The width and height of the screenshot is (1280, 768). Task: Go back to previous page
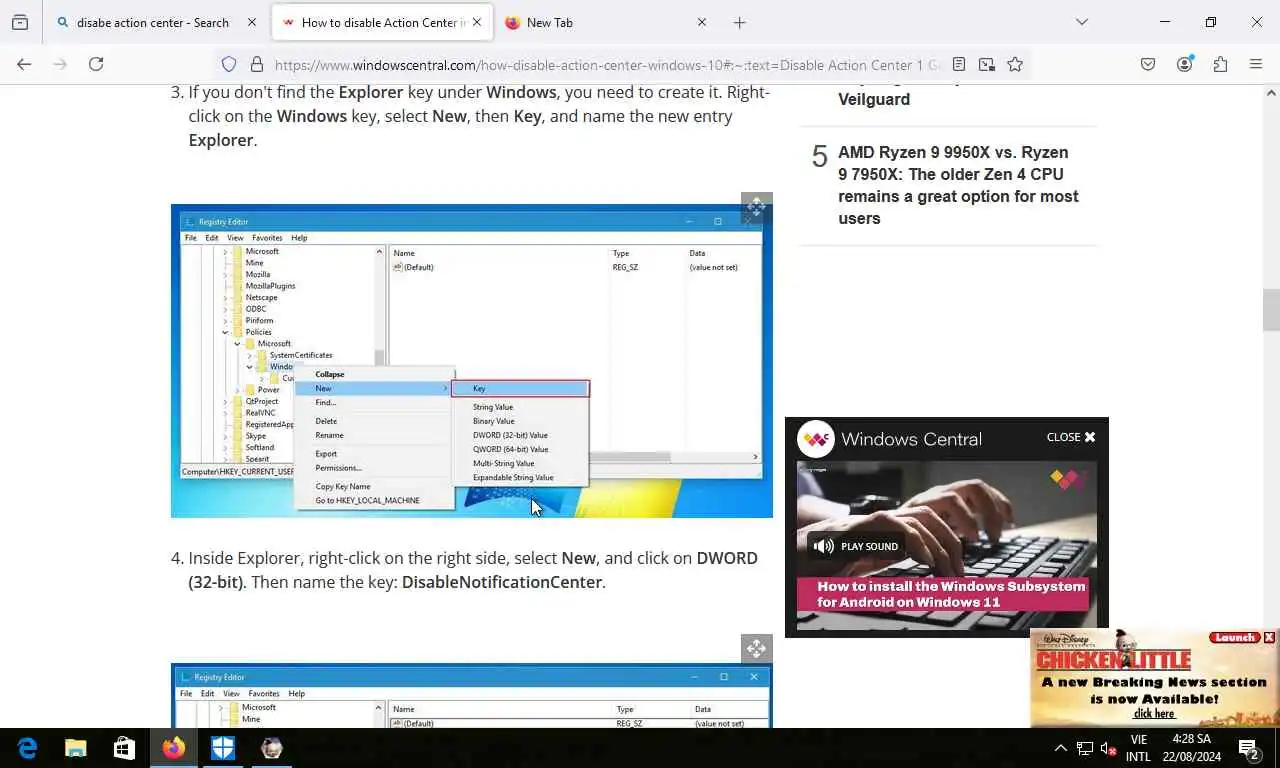[24, 64]
